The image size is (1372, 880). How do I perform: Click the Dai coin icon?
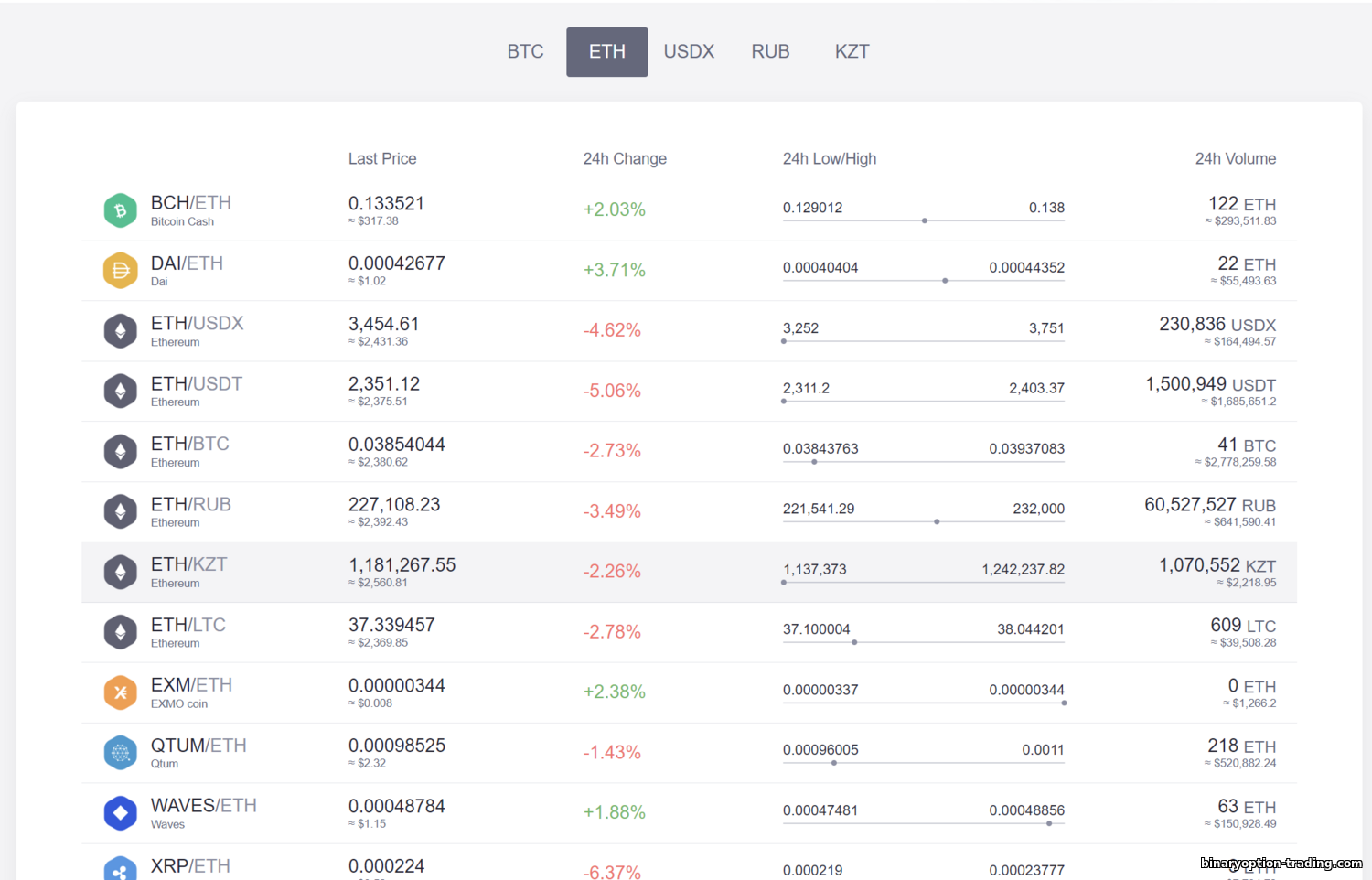tap(120, 271)
